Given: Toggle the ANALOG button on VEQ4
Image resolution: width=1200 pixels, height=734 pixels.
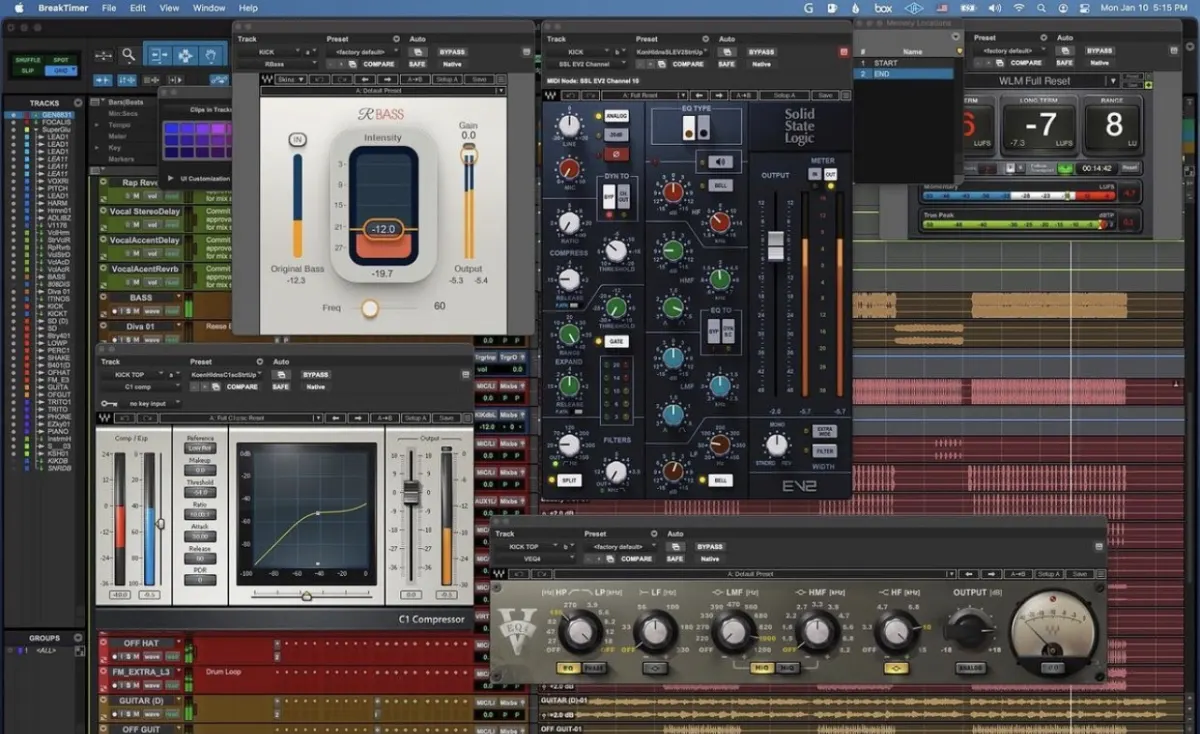Looking at the screenshot, I should coord(970,668).
